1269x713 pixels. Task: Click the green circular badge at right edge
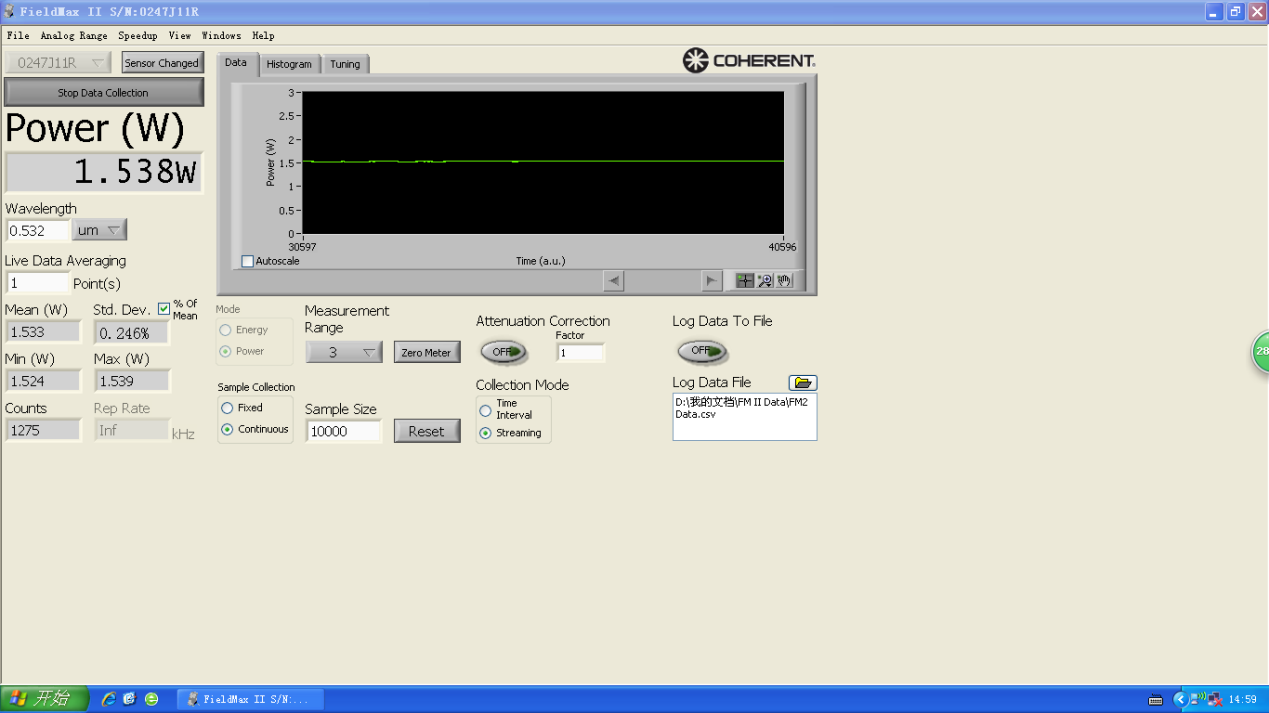coord(1261,352)
